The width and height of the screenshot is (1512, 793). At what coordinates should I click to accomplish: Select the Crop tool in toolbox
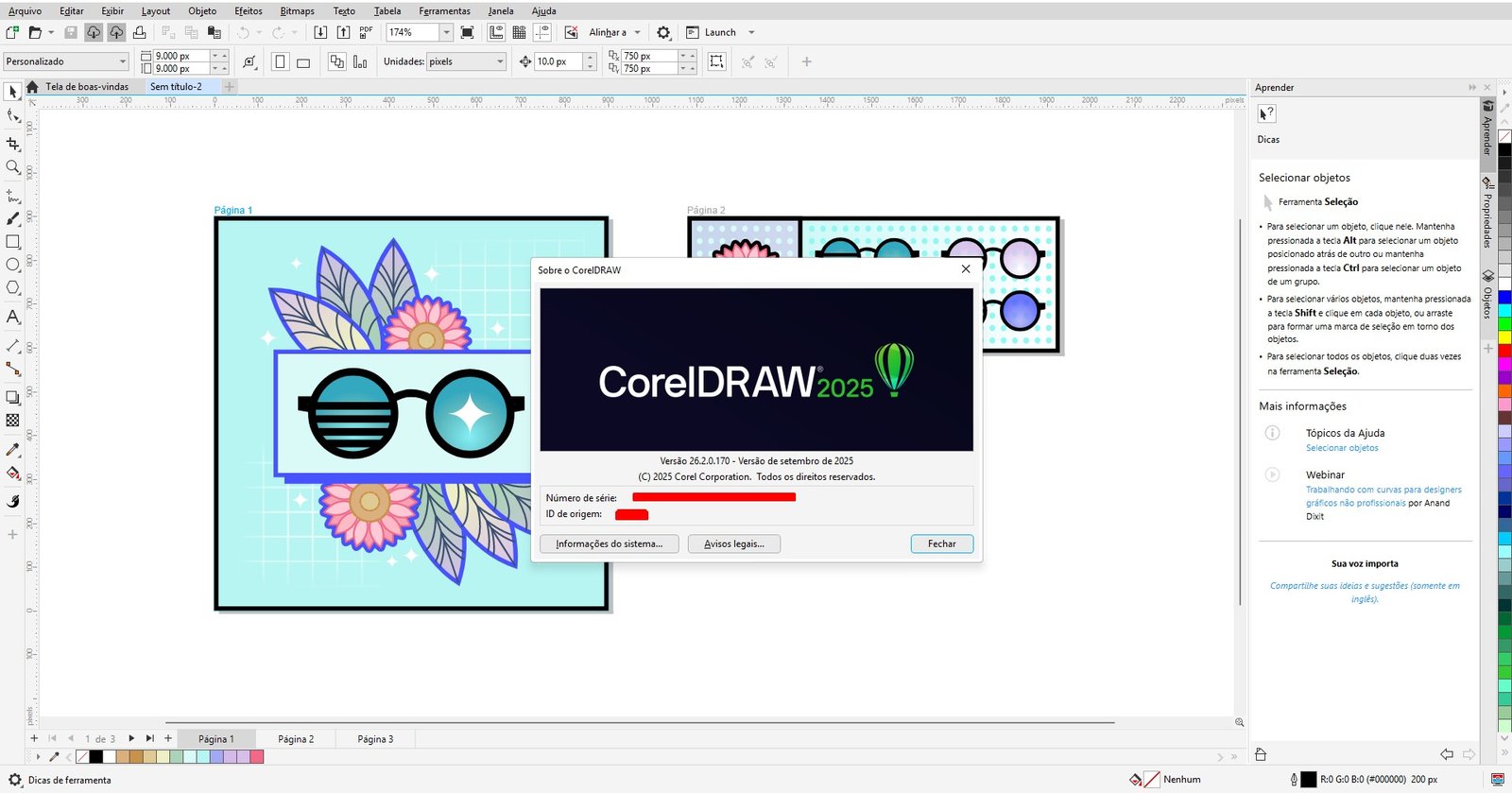12,144
